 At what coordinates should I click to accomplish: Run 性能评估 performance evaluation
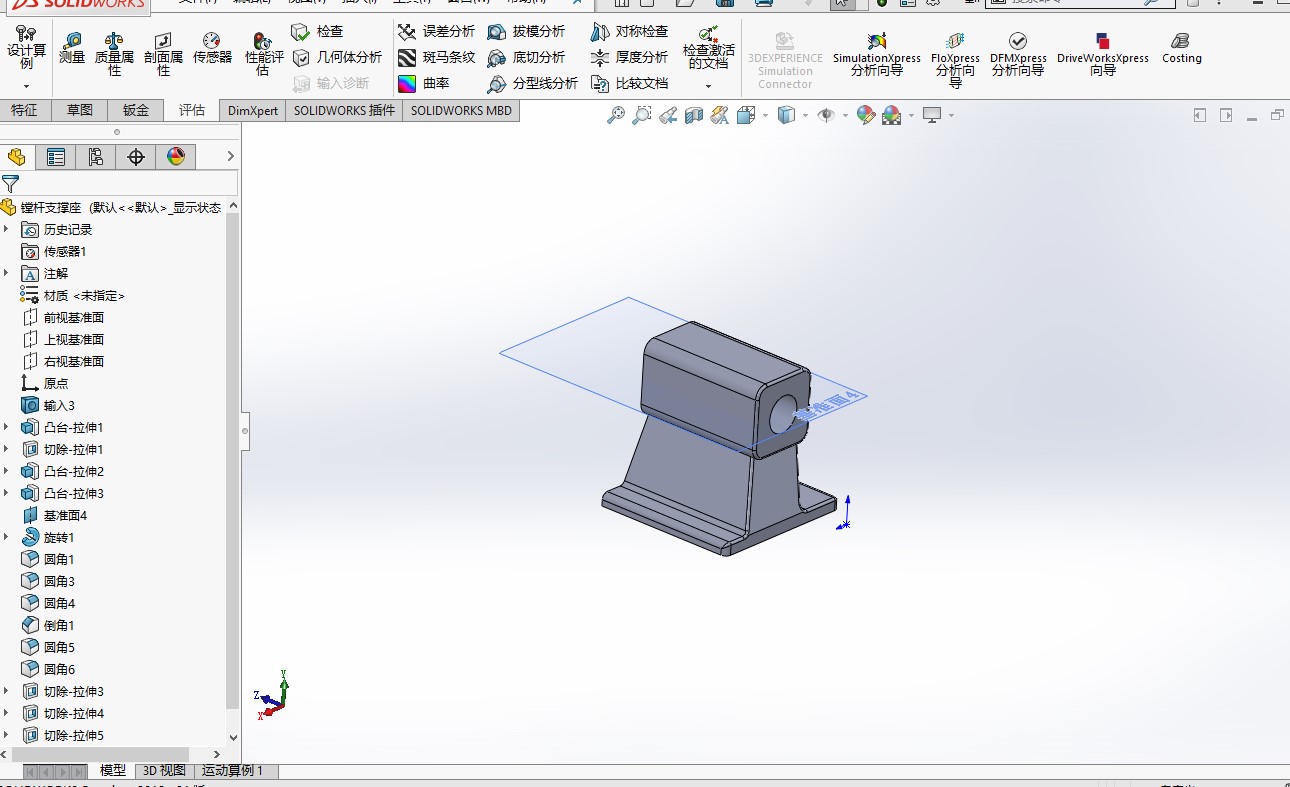262,54
